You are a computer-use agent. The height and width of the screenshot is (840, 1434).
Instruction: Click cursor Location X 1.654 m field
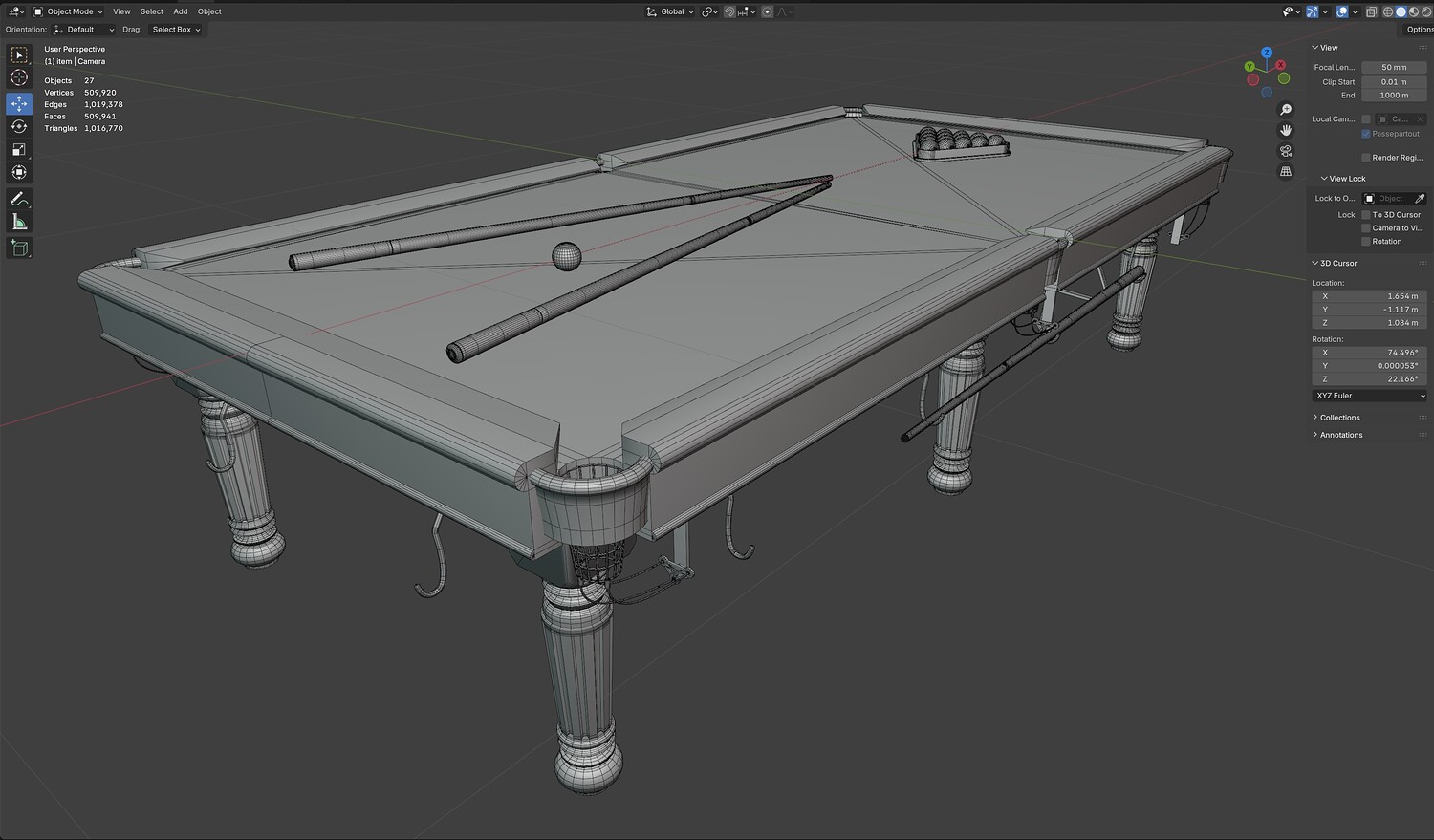point(1371,296)
